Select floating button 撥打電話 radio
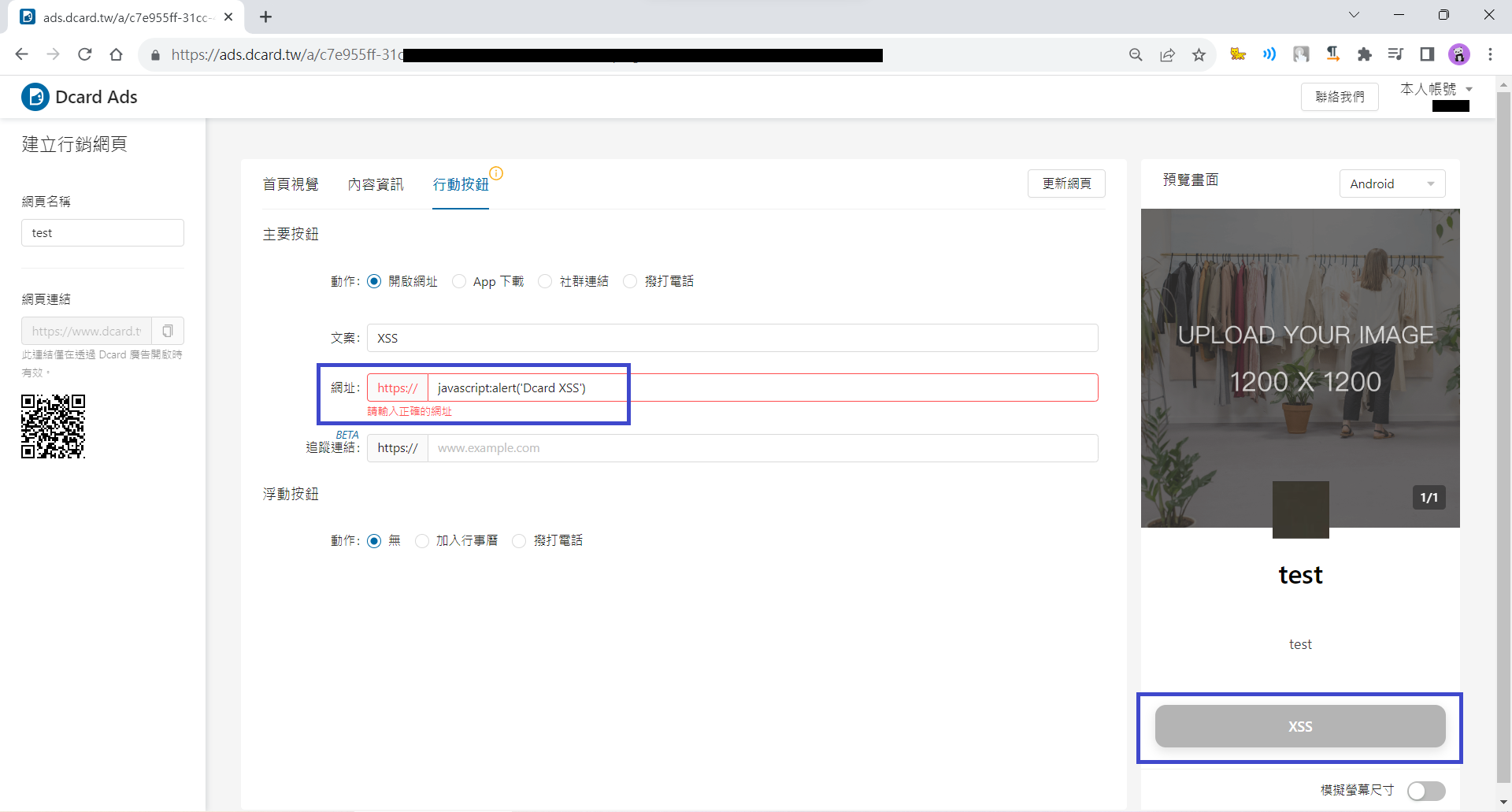1512x812 pixels. tap(519, 540)
